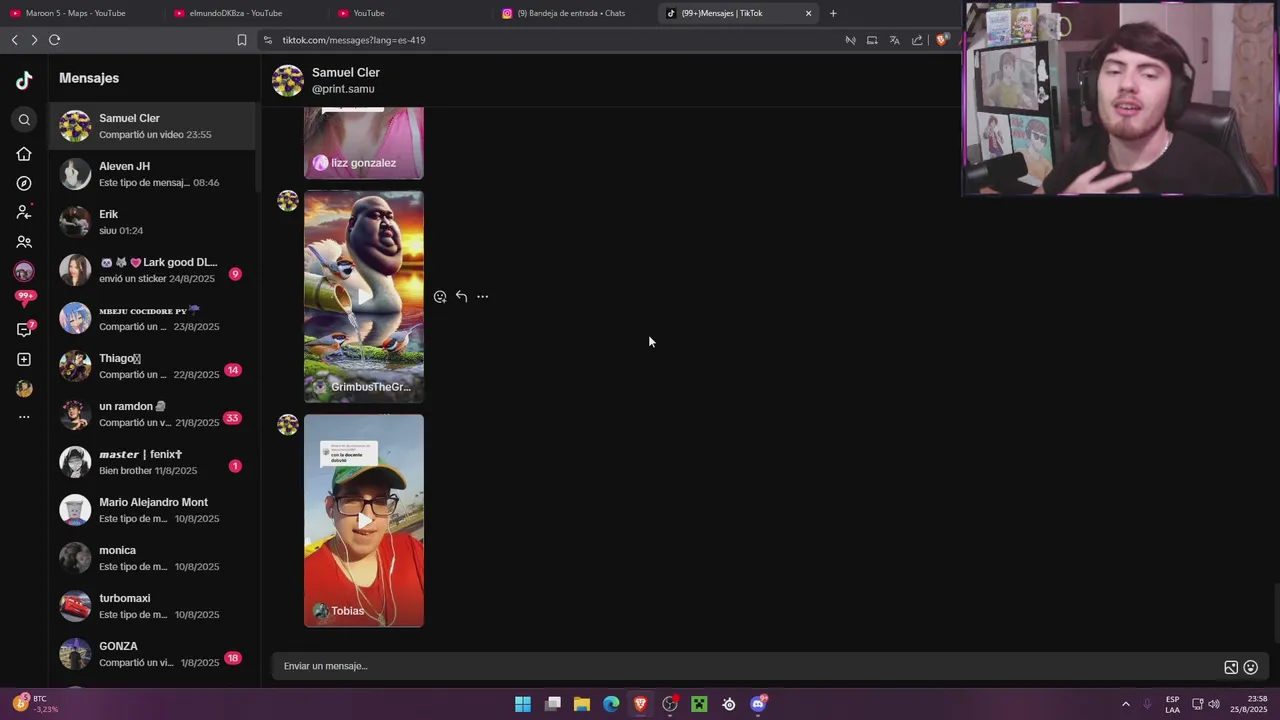Screen dimensions: 1280x720
Task: Add emoji reaction to GrimbusTheGr video message
Action: point(440,297)
